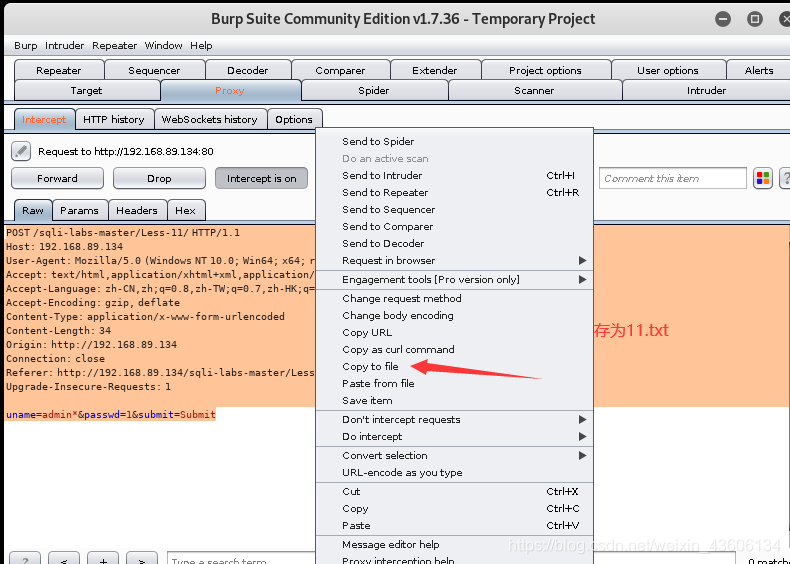Select Send to Decoder entry

point(454,243)
